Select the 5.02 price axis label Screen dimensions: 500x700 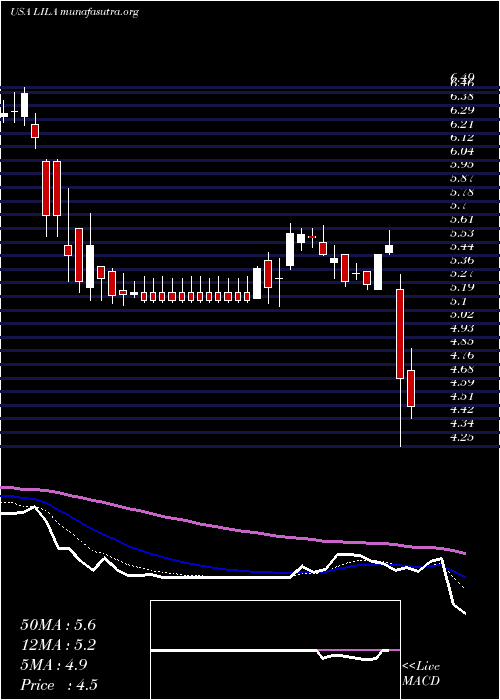(462, 314)
